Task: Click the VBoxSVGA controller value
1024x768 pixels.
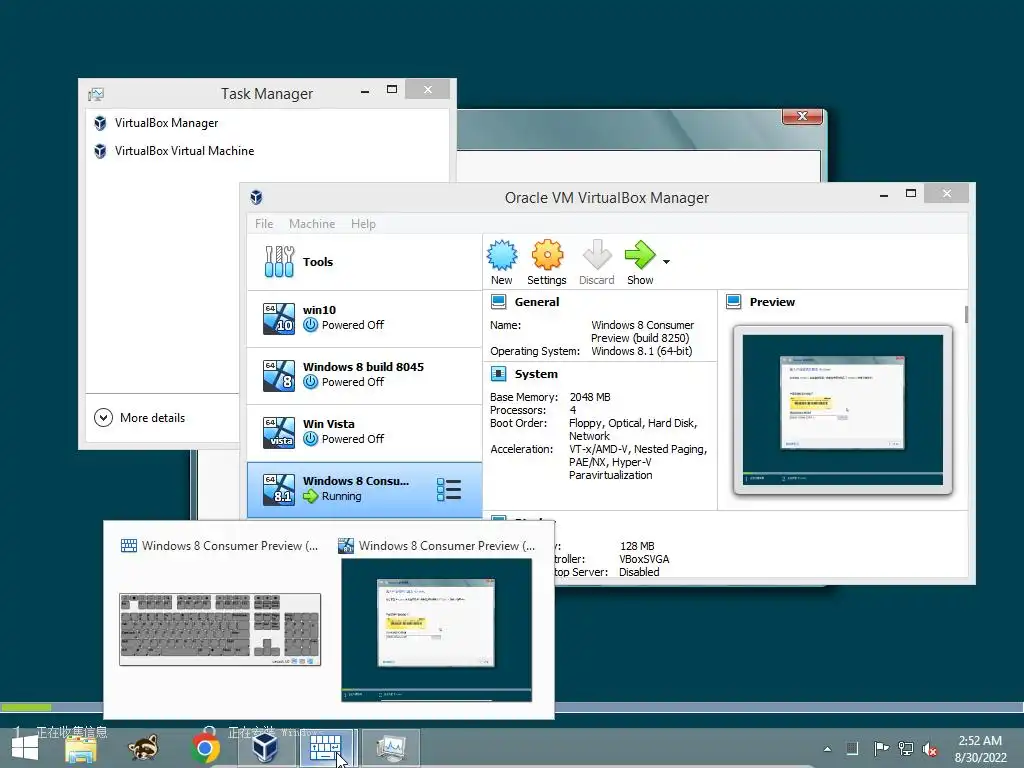Action: [x=644, y=559]
